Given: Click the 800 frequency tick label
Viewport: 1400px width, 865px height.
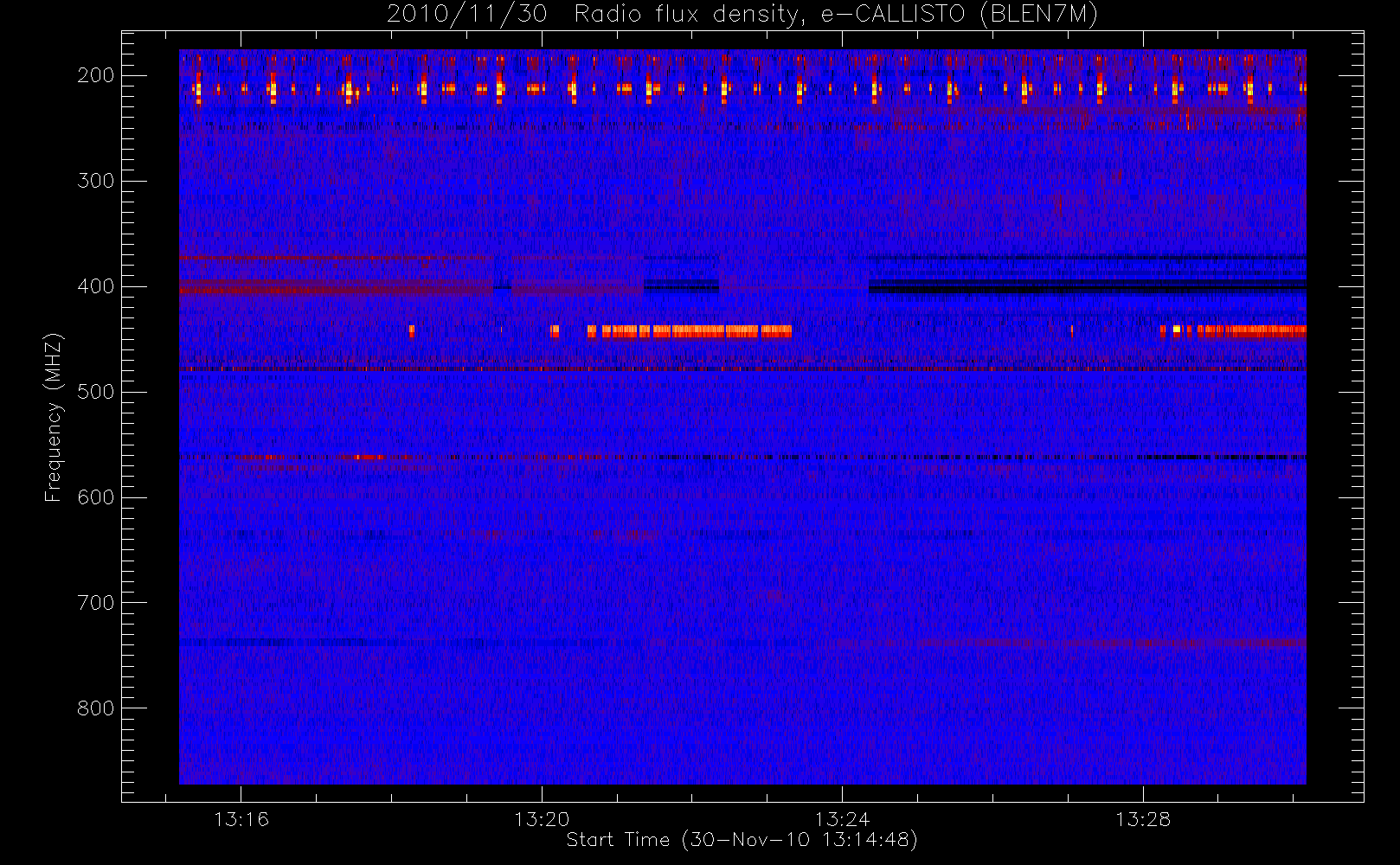Looking at the screenshot, I should (95, 708).
